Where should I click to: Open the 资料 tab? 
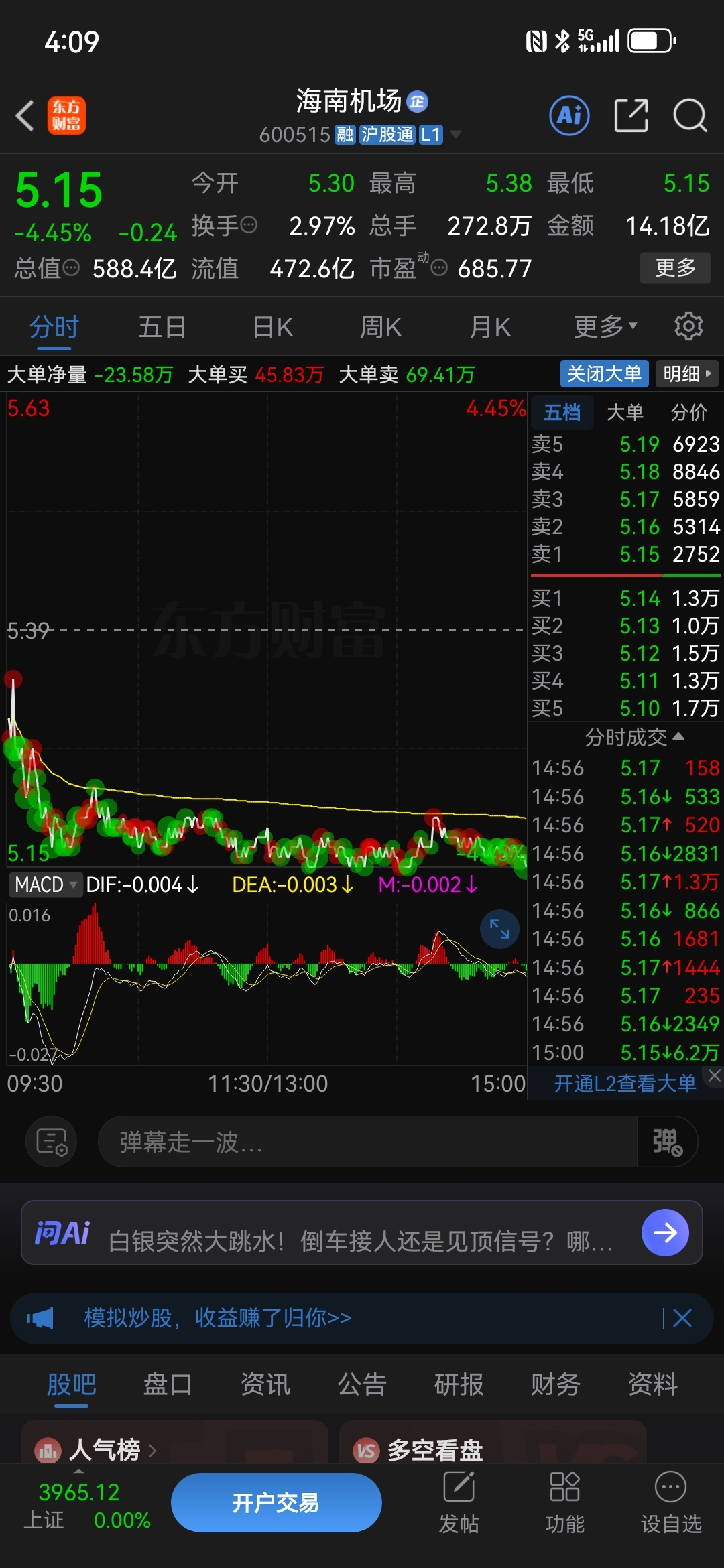[x=652, y=1384]
